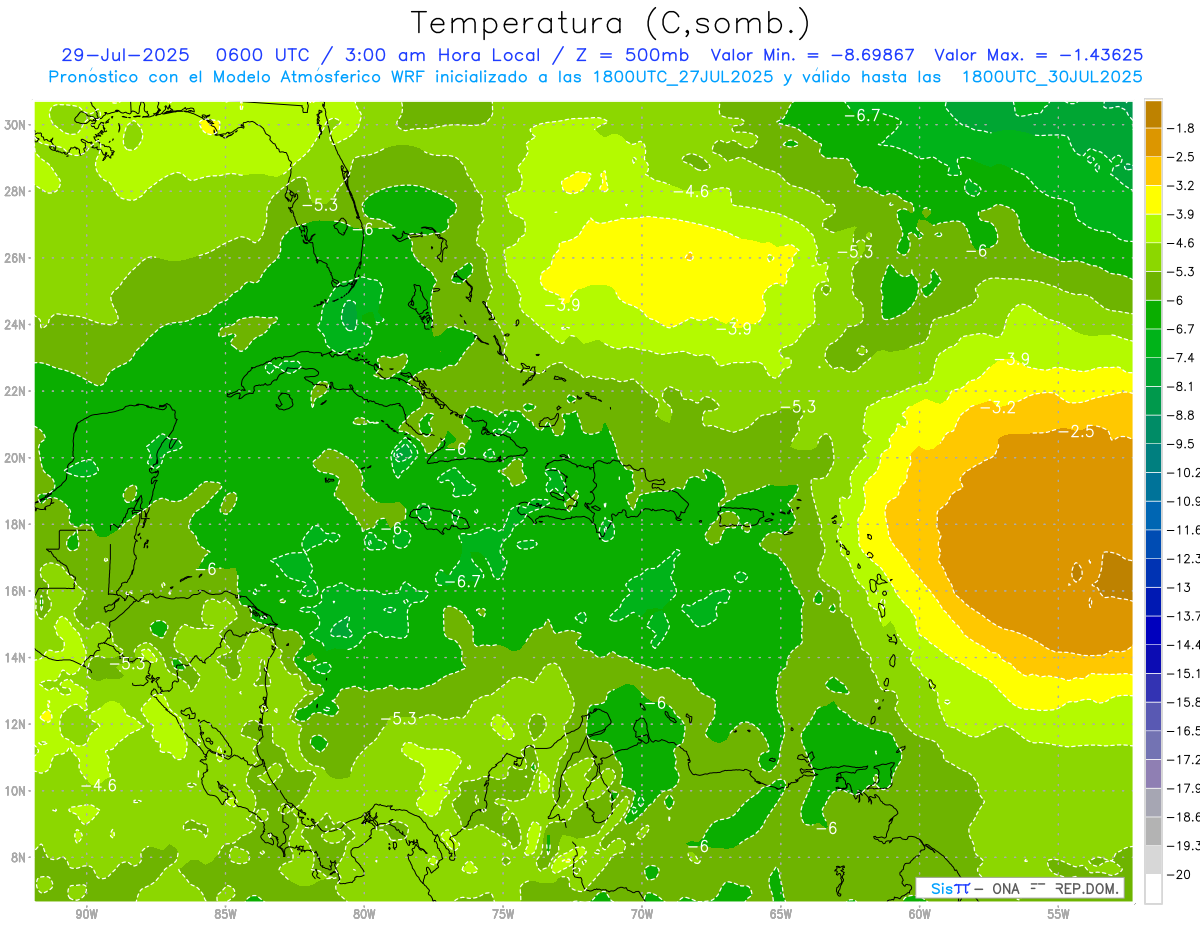
Task: Click the colorbar label "-6.7"
Action: point(1181,329)
